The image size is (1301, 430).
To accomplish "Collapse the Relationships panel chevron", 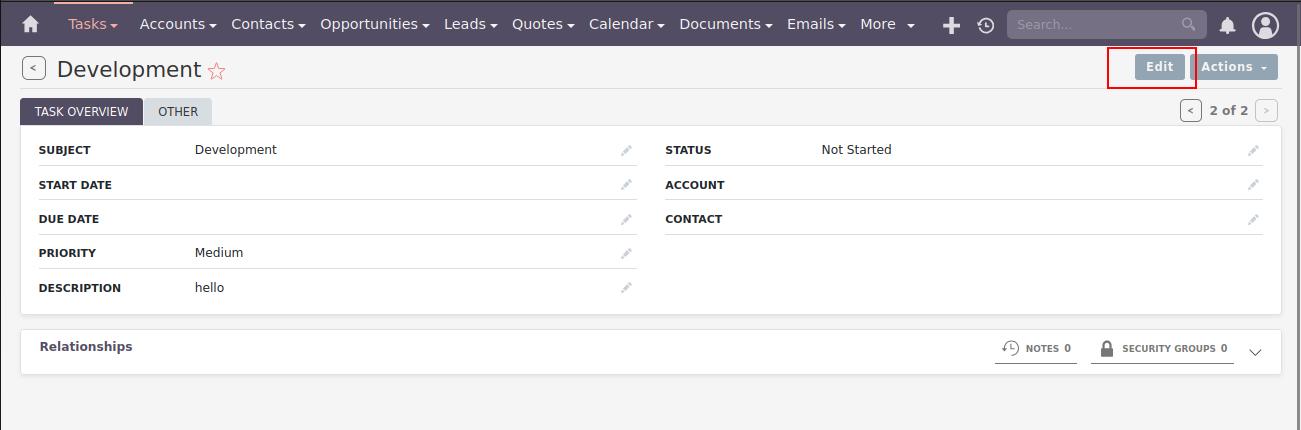I will click(1256, 351).
